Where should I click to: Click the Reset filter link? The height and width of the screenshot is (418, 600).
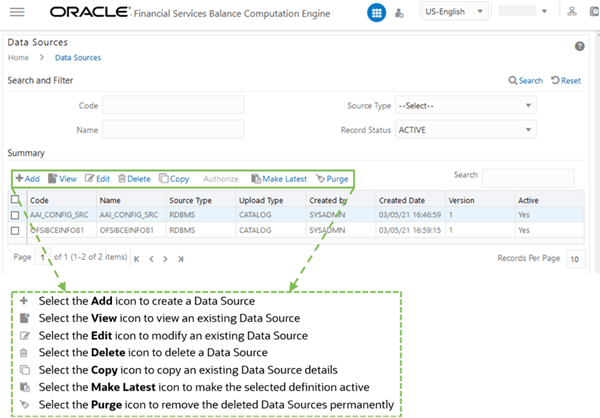click(x=566, y=80)
